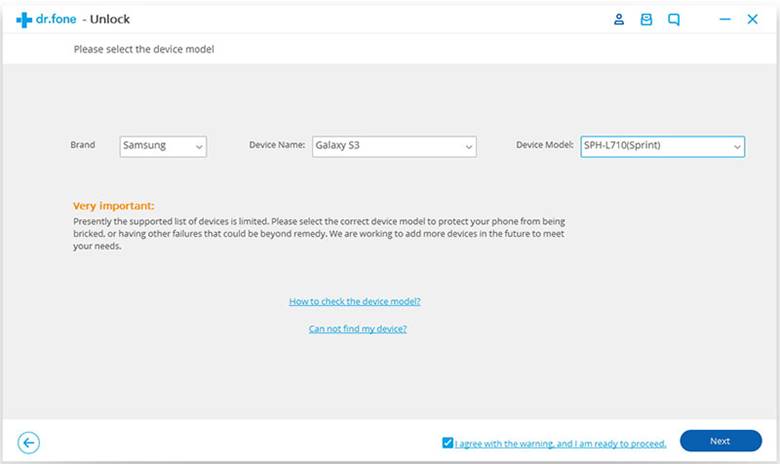Click the chevron arrow of the Device Name box
This screenshot has width=780, height=464.
pyautogui.click(x=468, y=147)
